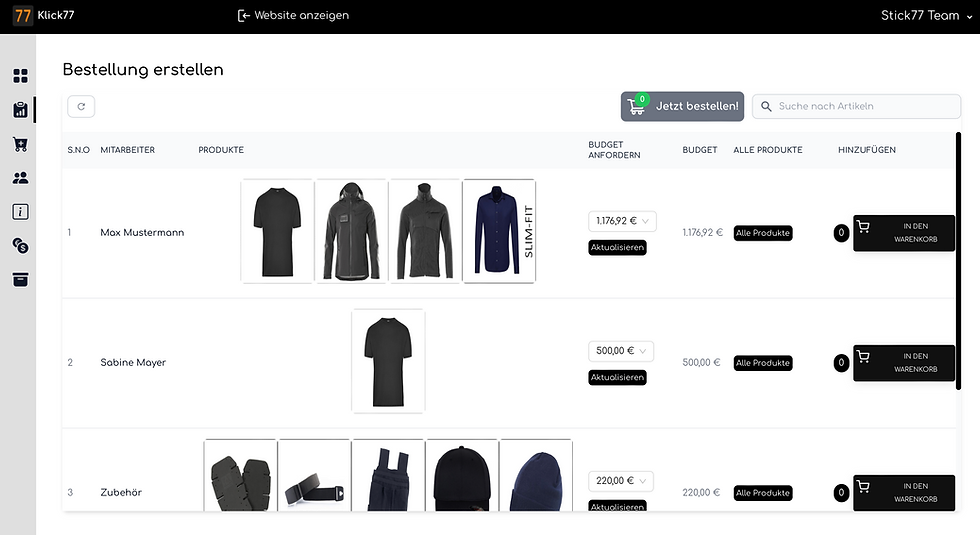The height and width of the screenshot is (535, 980).
Task: Select Sabine Mayer's black t-shirt thumbnail
Action: pyautogui.click(x=388, y=361)
